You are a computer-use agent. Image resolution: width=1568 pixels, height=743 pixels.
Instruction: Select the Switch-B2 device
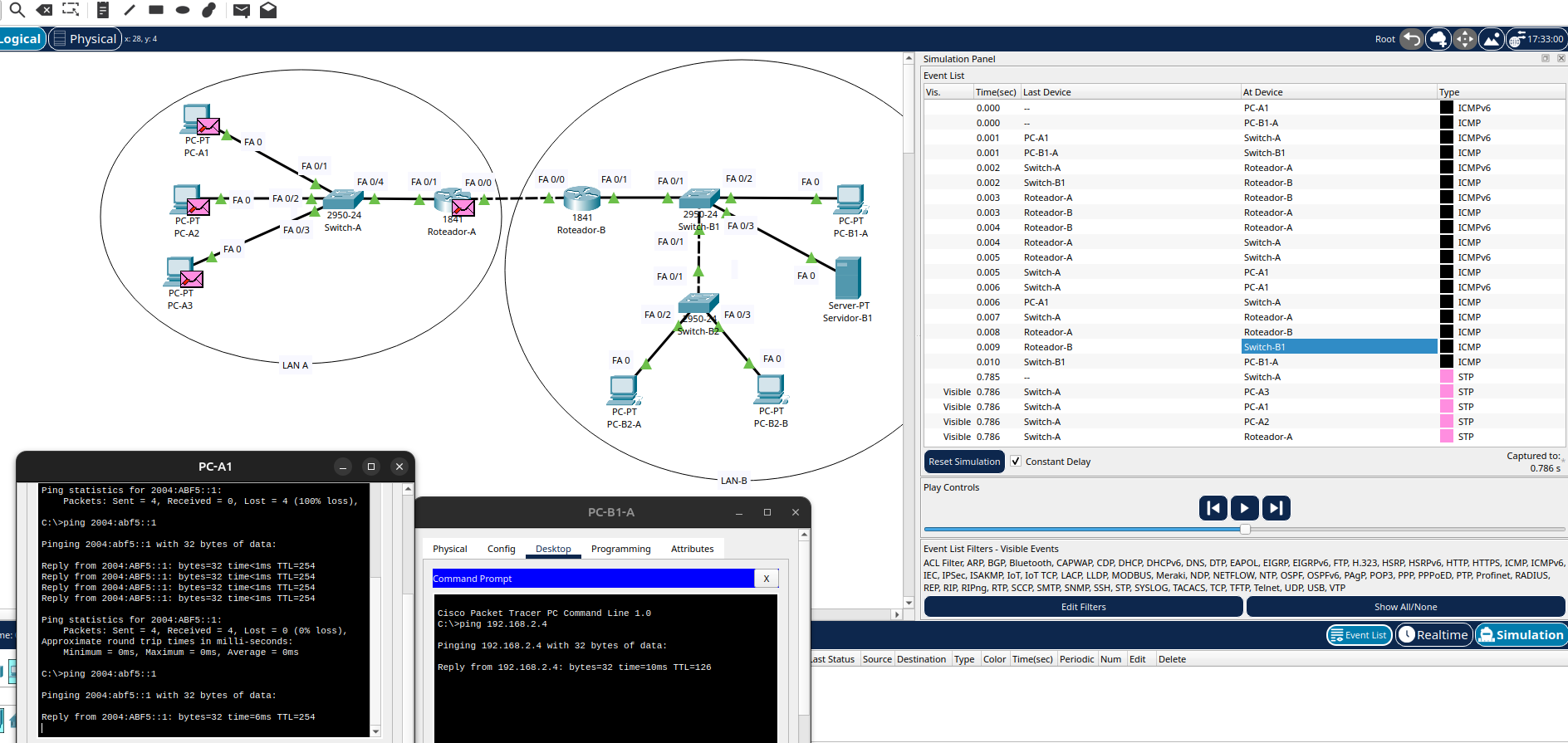(x=698, y=303)
